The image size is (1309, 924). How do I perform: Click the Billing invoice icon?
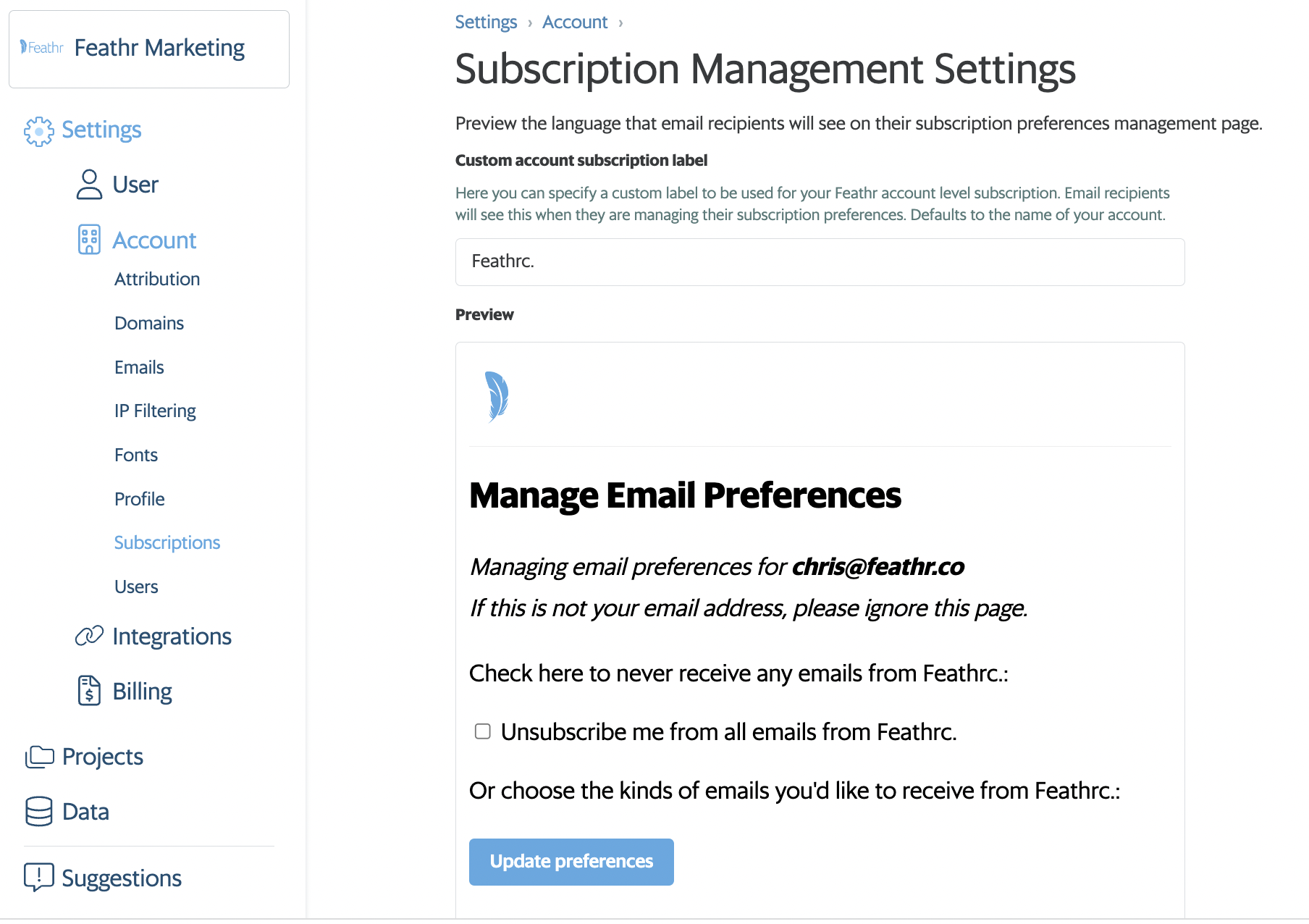click(89, 691)
